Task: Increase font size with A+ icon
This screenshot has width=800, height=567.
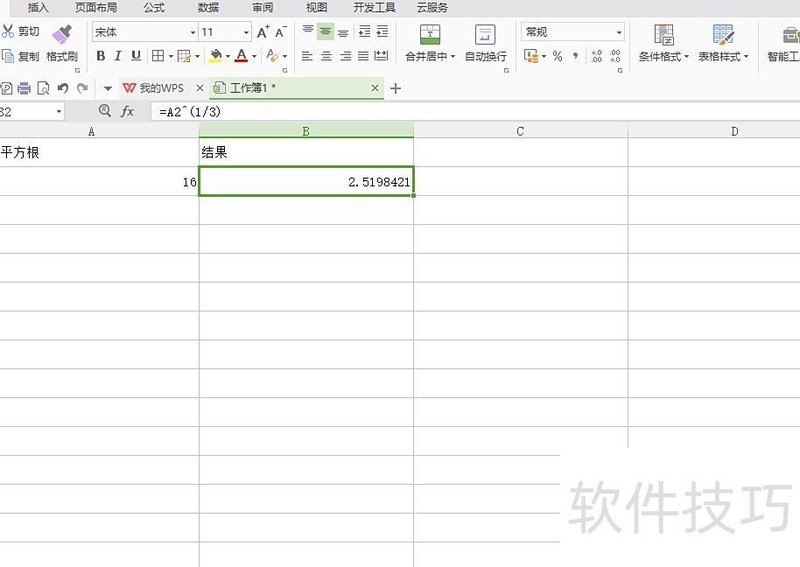Action: (263, 32)
